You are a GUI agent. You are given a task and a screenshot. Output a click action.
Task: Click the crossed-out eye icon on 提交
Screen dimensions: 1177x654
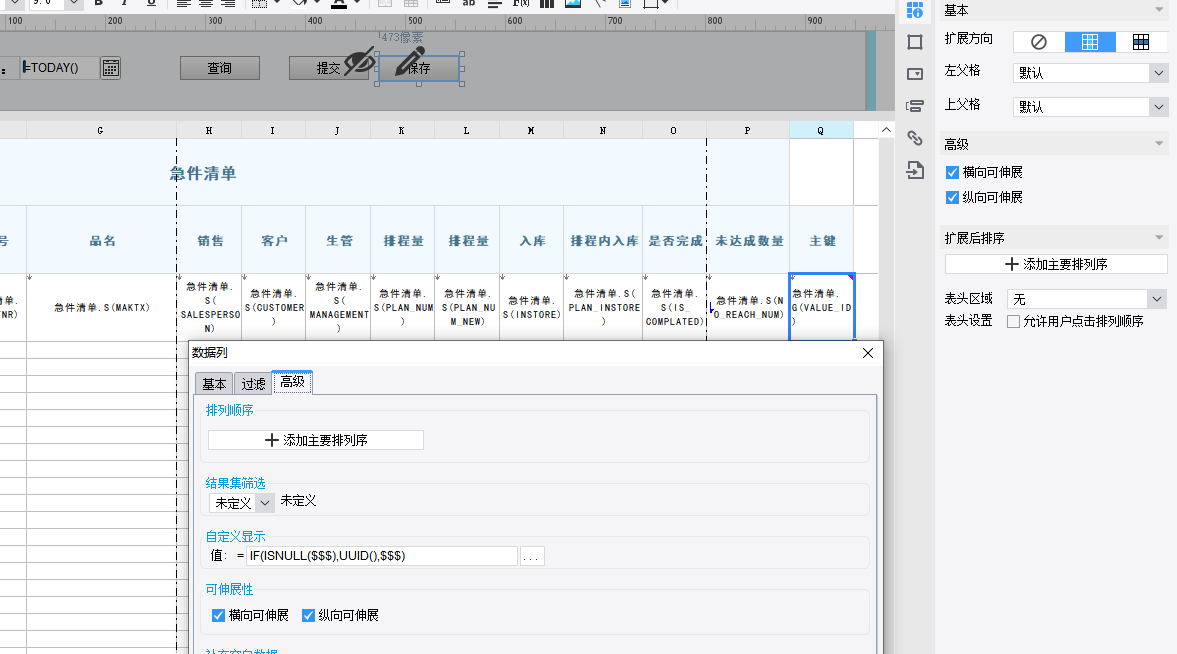tap(359, 62)
